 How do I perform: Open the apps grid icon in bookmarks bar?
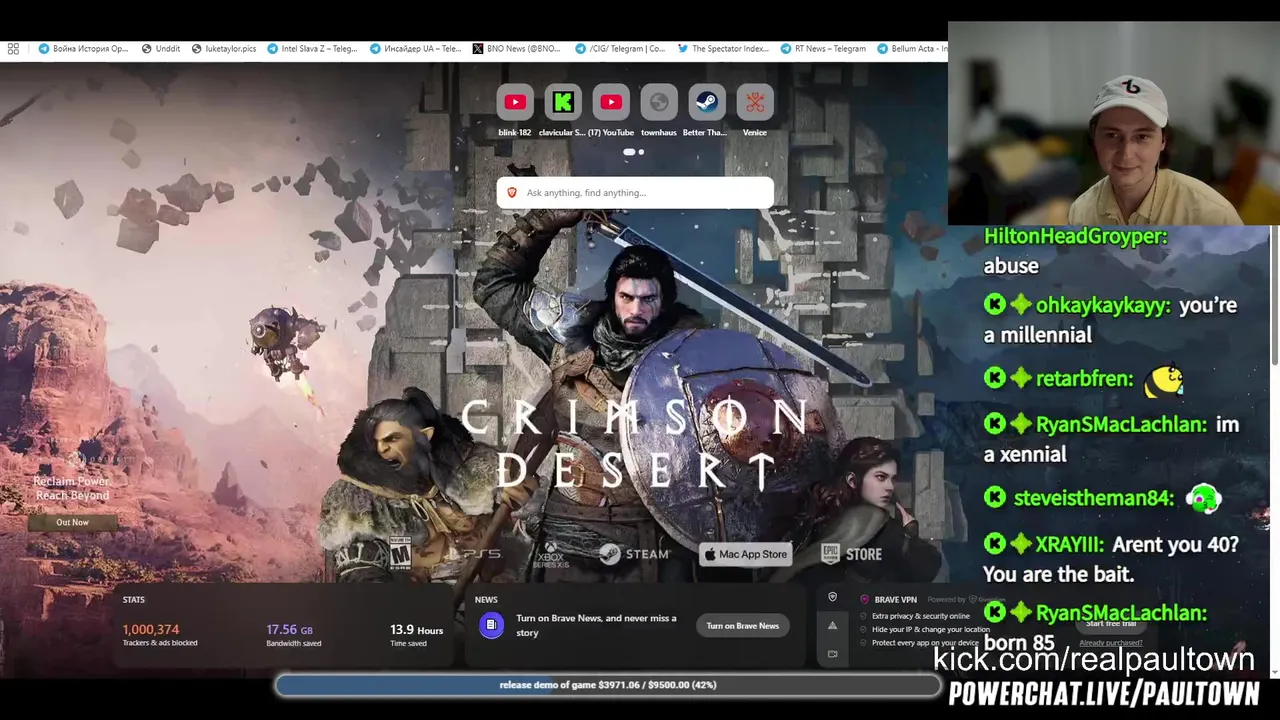point(13,48)
